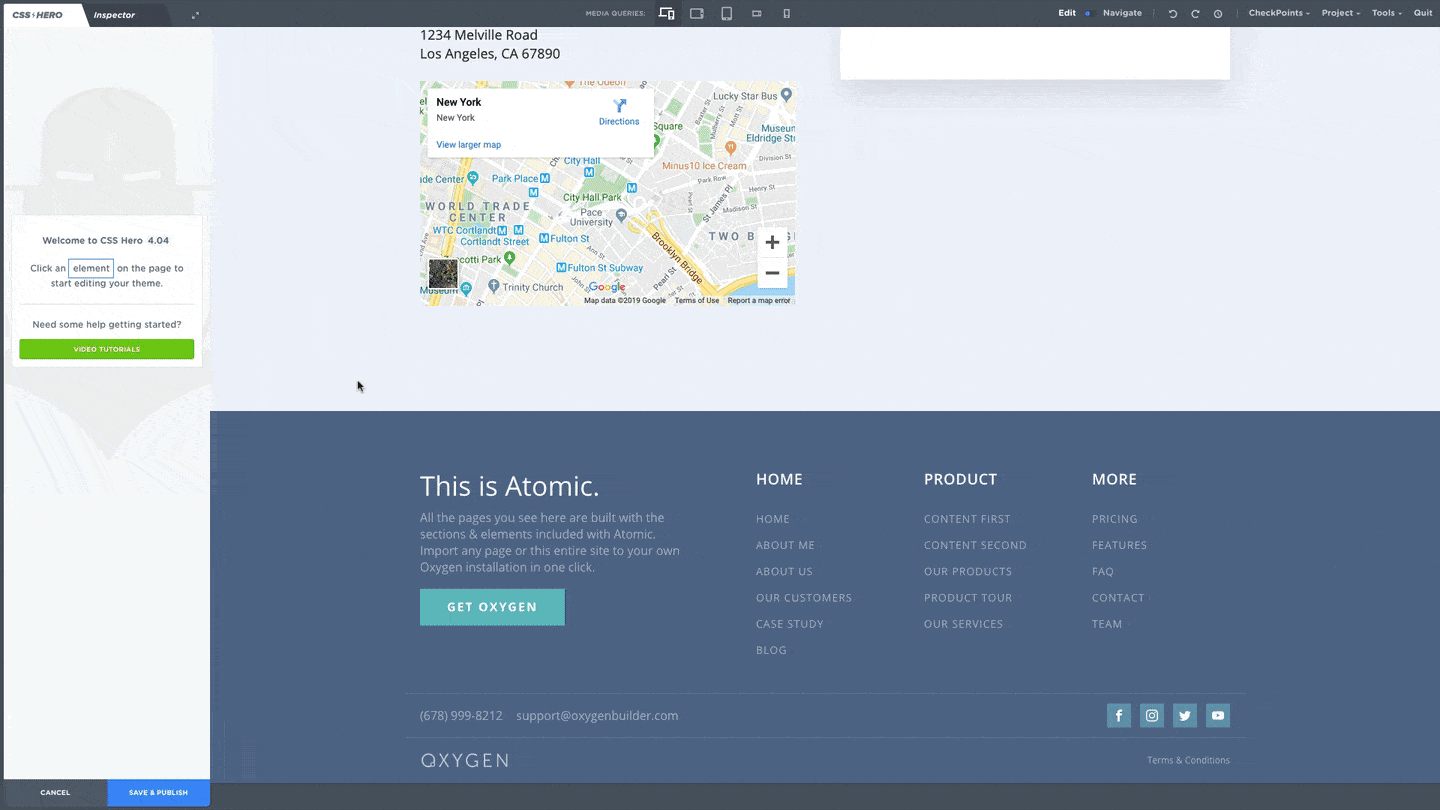This screenshot has width=1440, height=810.
Task: Open the Features footer link
Action: tap(1119, 545)
